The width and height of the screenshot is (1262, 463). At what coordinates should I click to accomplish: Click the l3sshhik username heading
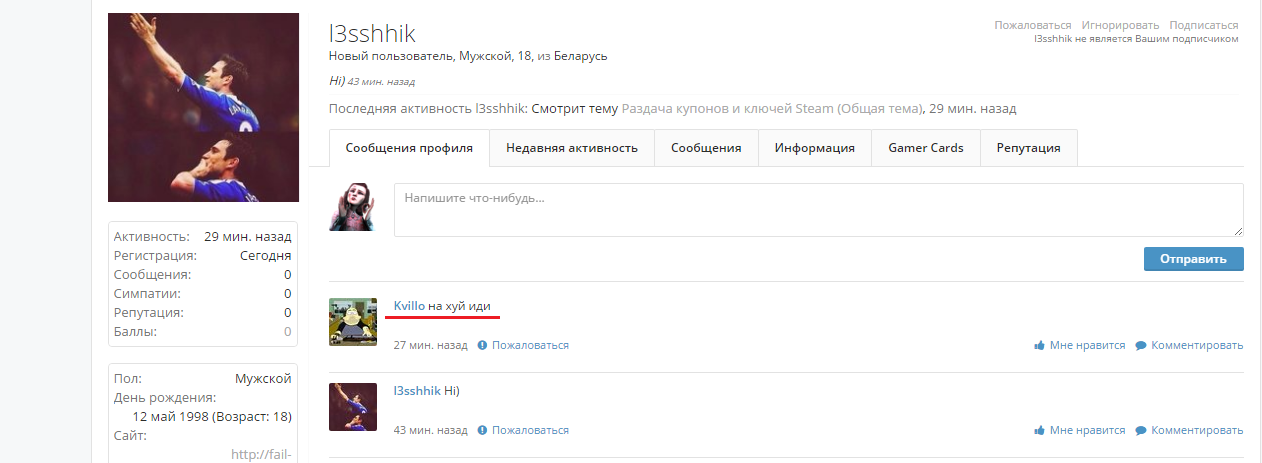pos(371,33)
